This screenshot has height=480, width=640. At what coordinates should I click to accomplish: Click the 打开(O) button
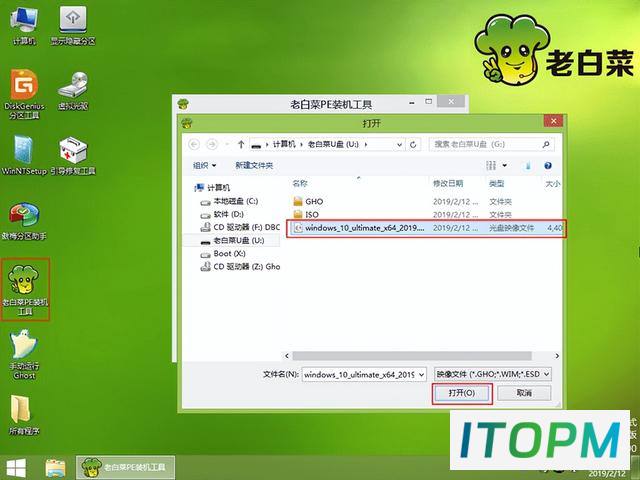[x=462, y=393]
